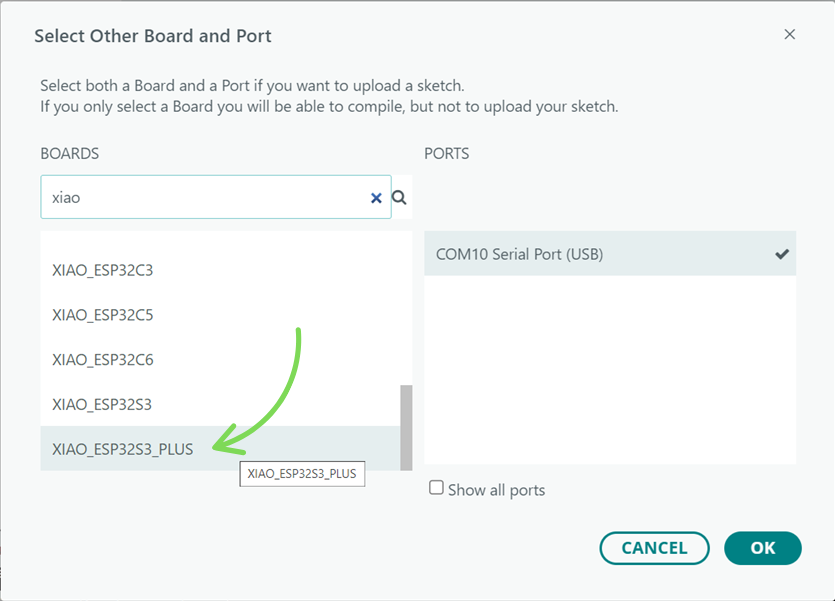Click the BOARDS section heading
Image resolution: width=835 pixels, height=601 pixels.
point(69,154)
